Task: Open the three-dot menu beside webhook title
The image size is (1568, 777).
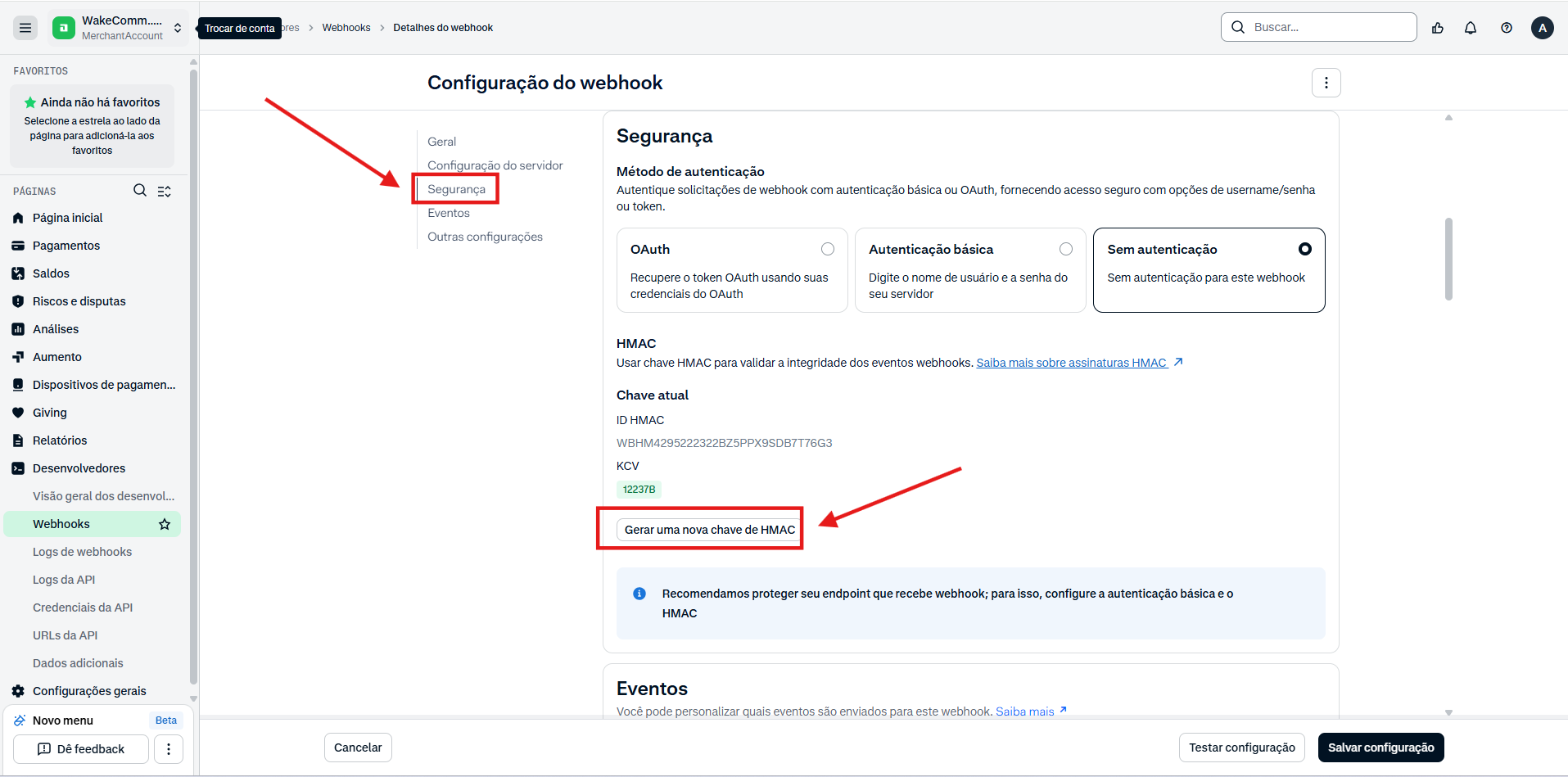Action: coord(1326,83)
